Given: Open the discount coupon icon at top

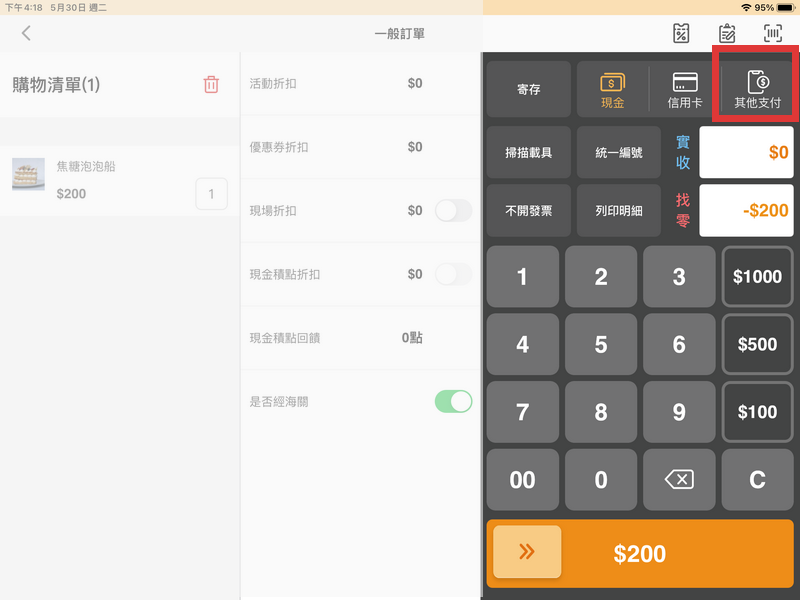Looking at the screenshot, I should tap(681, 33).
